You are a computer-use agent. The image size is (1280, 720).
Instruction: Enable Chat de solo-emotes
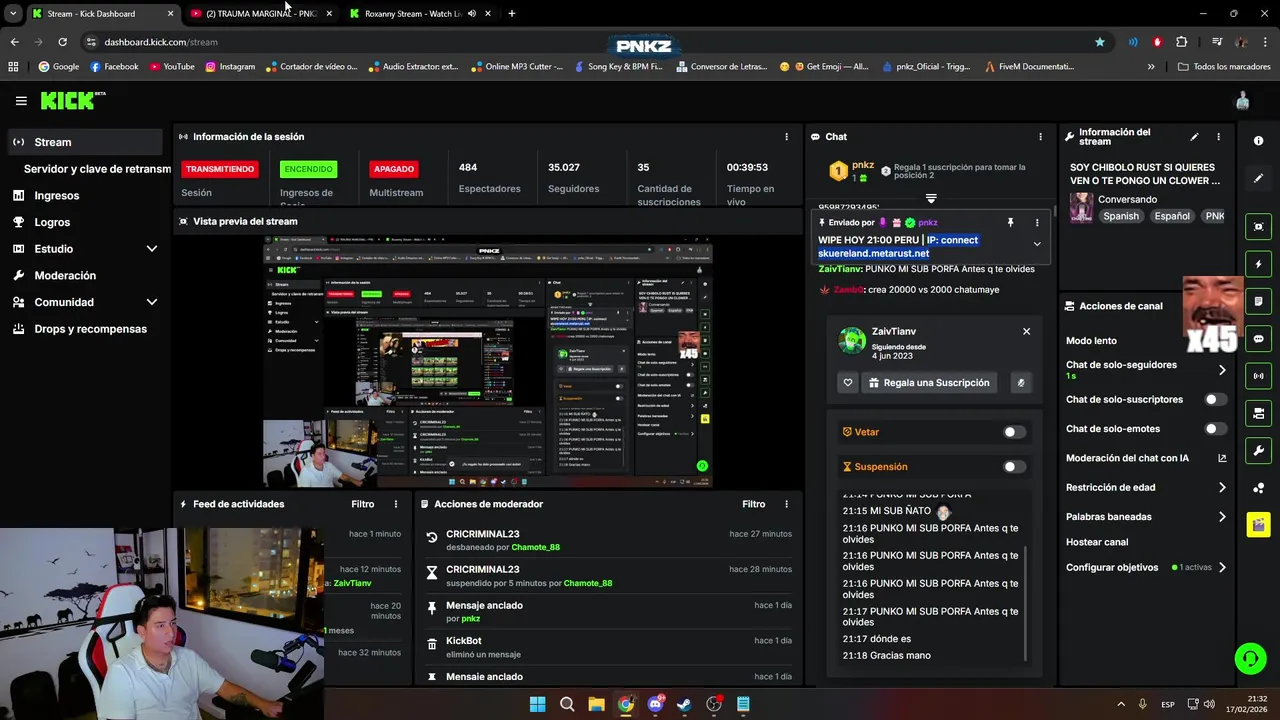click(x=1215, y=429)
